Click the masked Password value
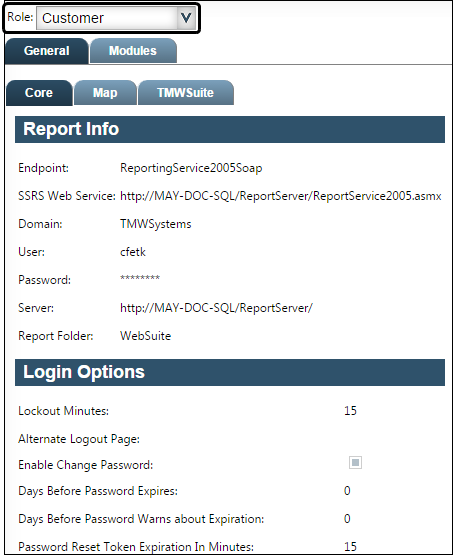Screen dimensions: 453x555 (140, 278)
